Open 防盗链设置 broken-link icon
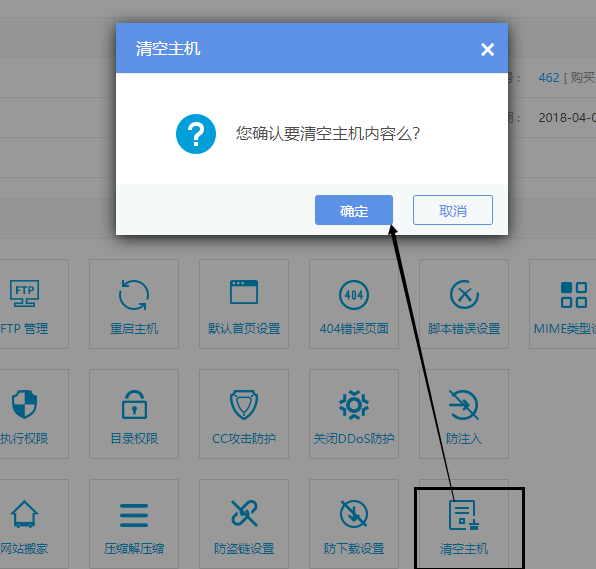The image size is (596, 569). point(244,514)
